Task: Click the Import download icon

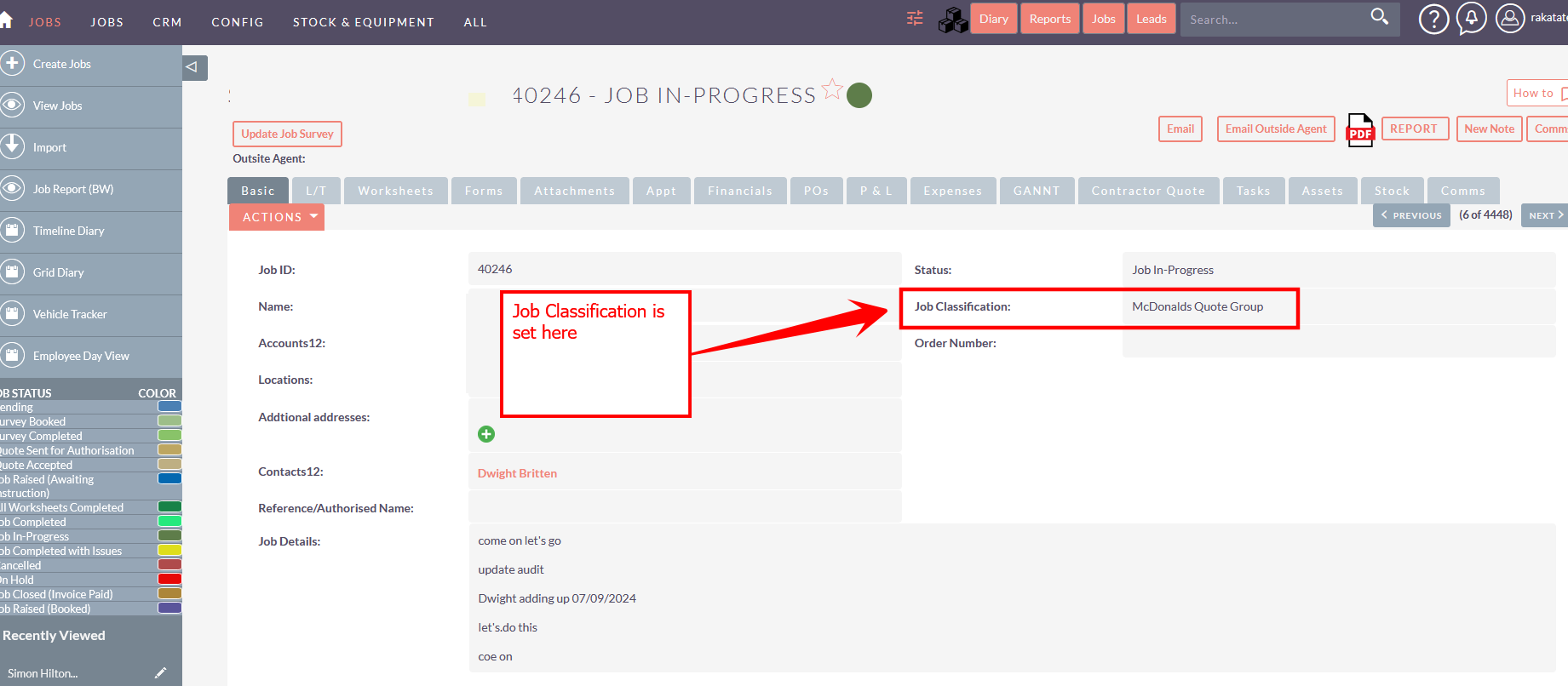Action: pos(12,146)
